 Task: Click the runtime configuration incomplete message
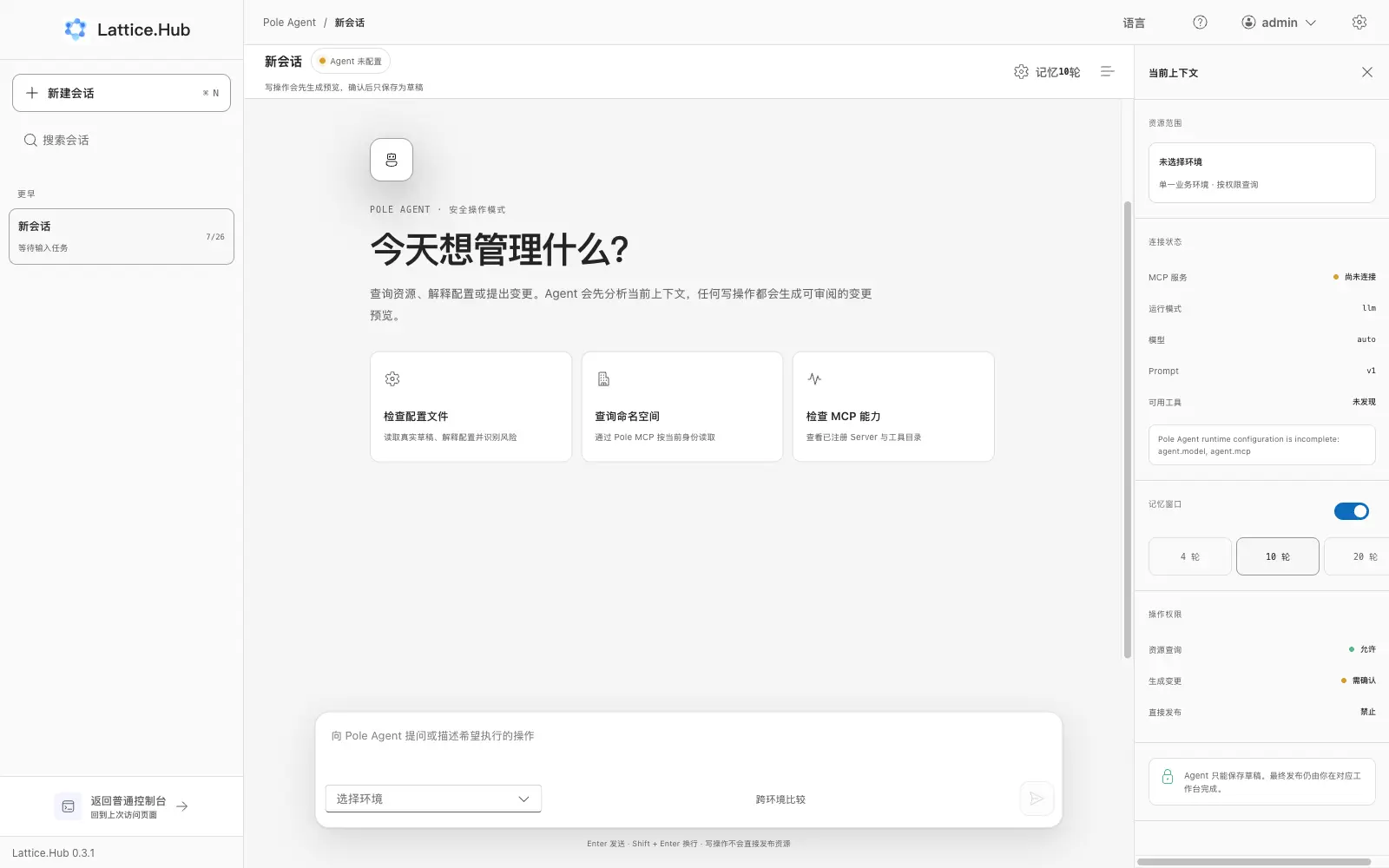click(1261, 444)
